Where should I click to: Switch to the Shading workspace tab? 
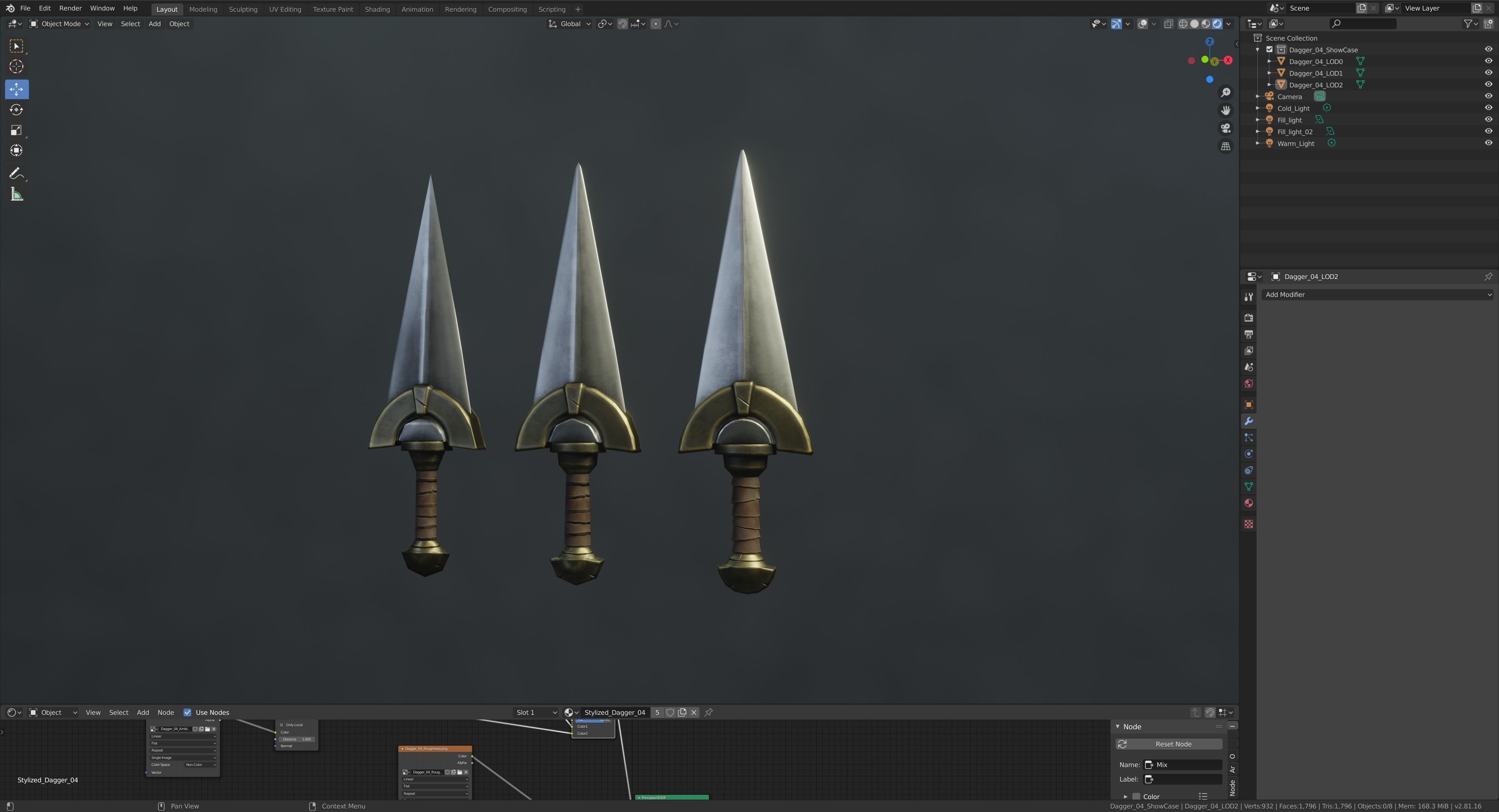377,9
